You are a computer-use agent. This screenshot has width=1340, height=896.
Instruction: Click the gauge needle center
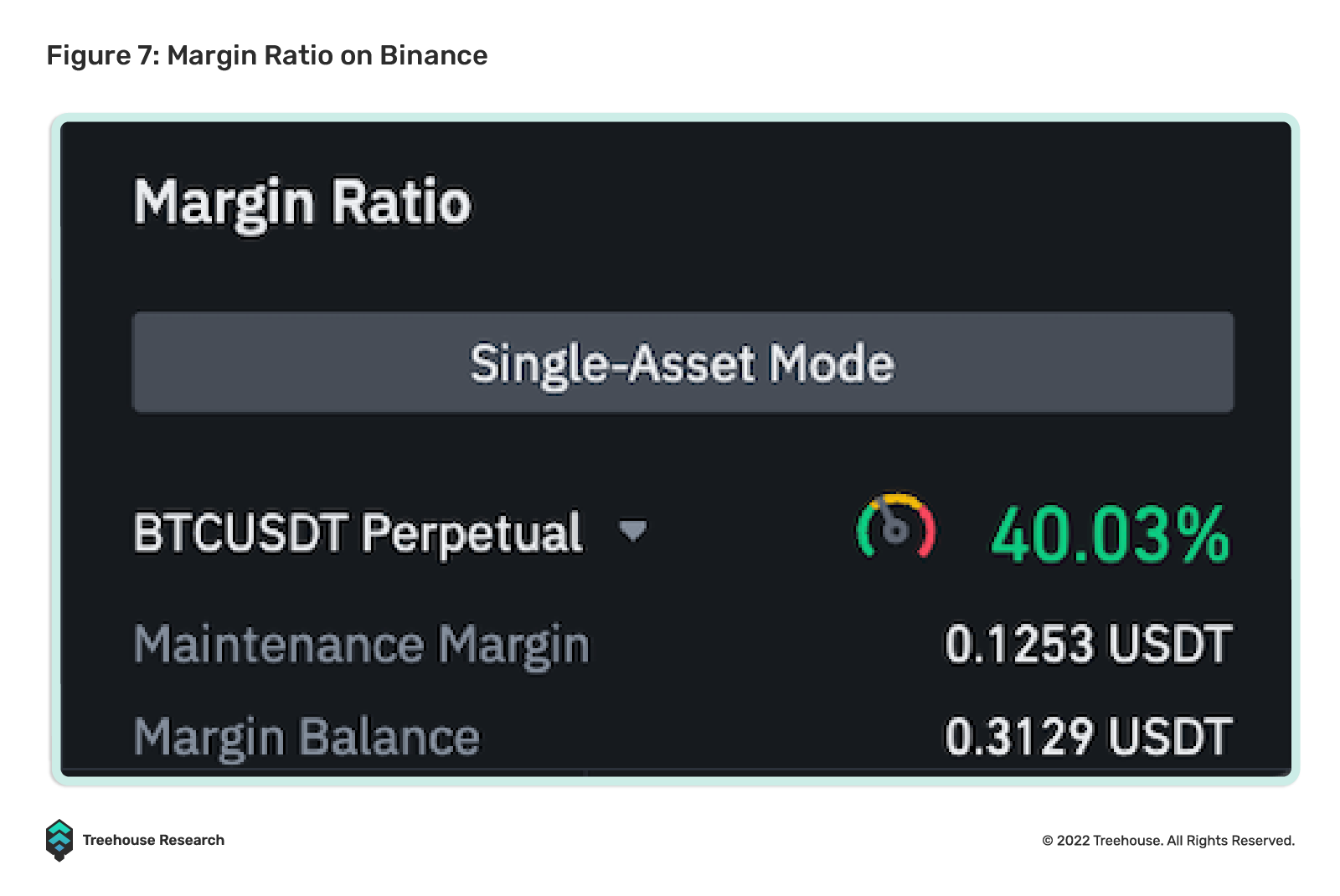click(x=895, y=531)
